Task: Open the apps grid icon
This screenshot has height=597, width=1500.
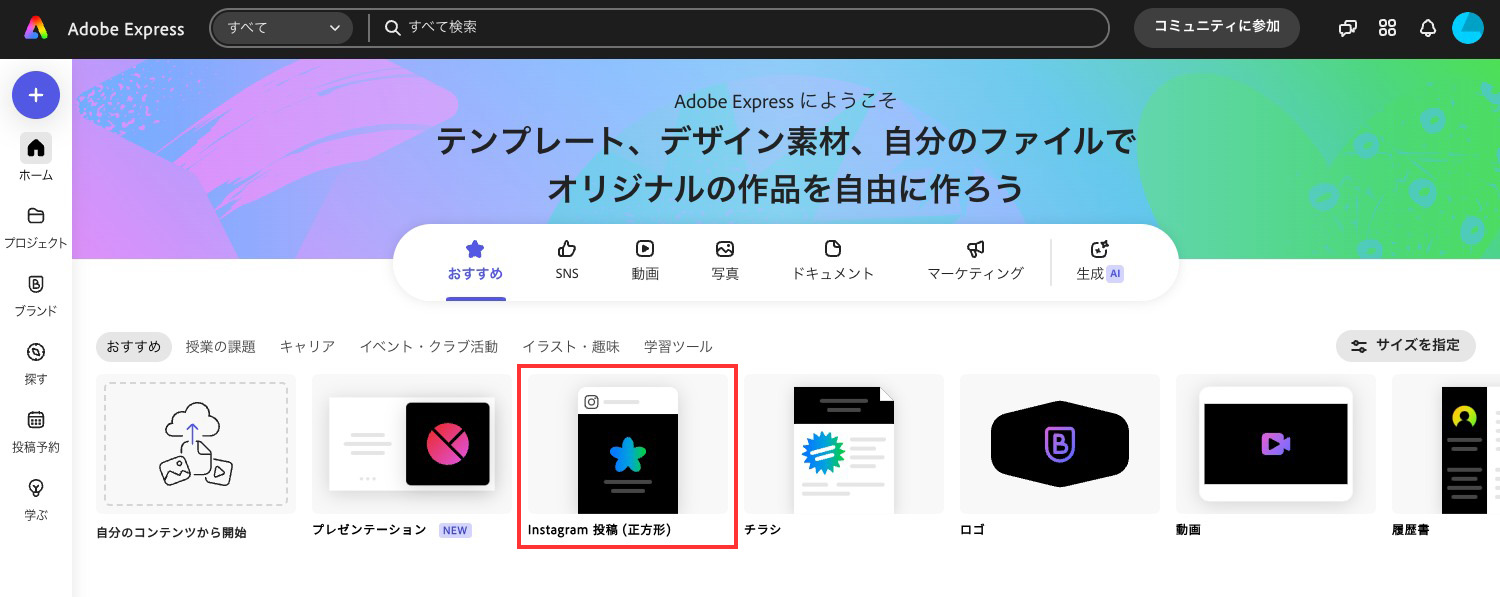Action: coord(1387,28)
